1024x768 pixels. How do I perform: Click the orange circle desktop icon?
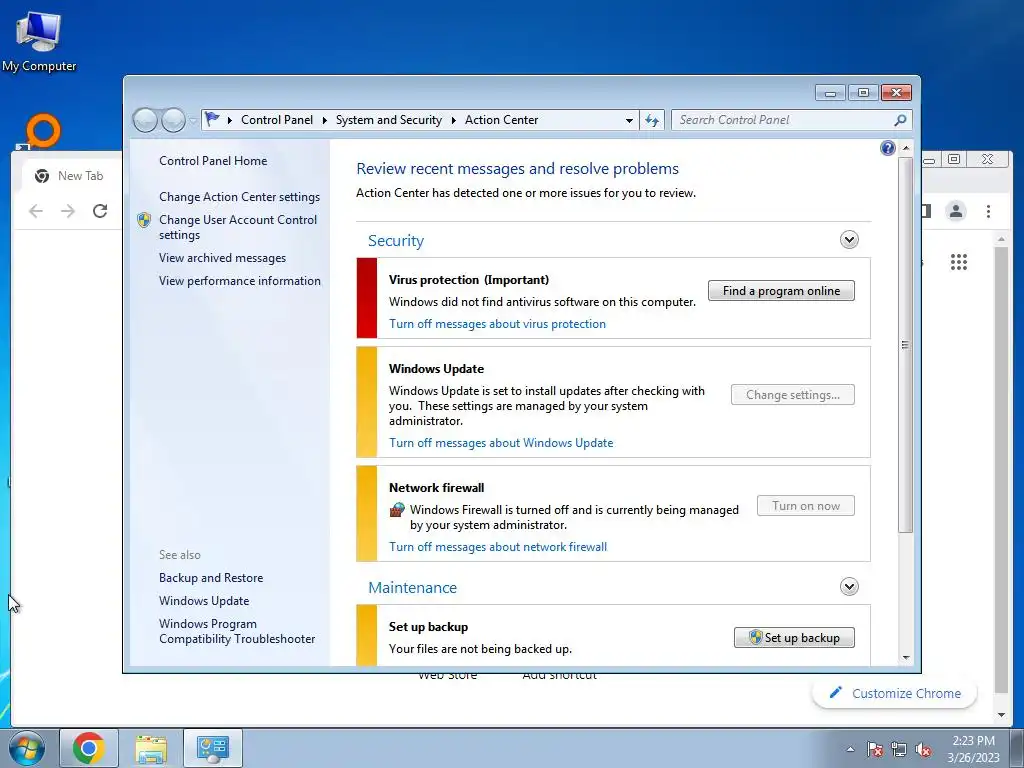coord(44,130)
